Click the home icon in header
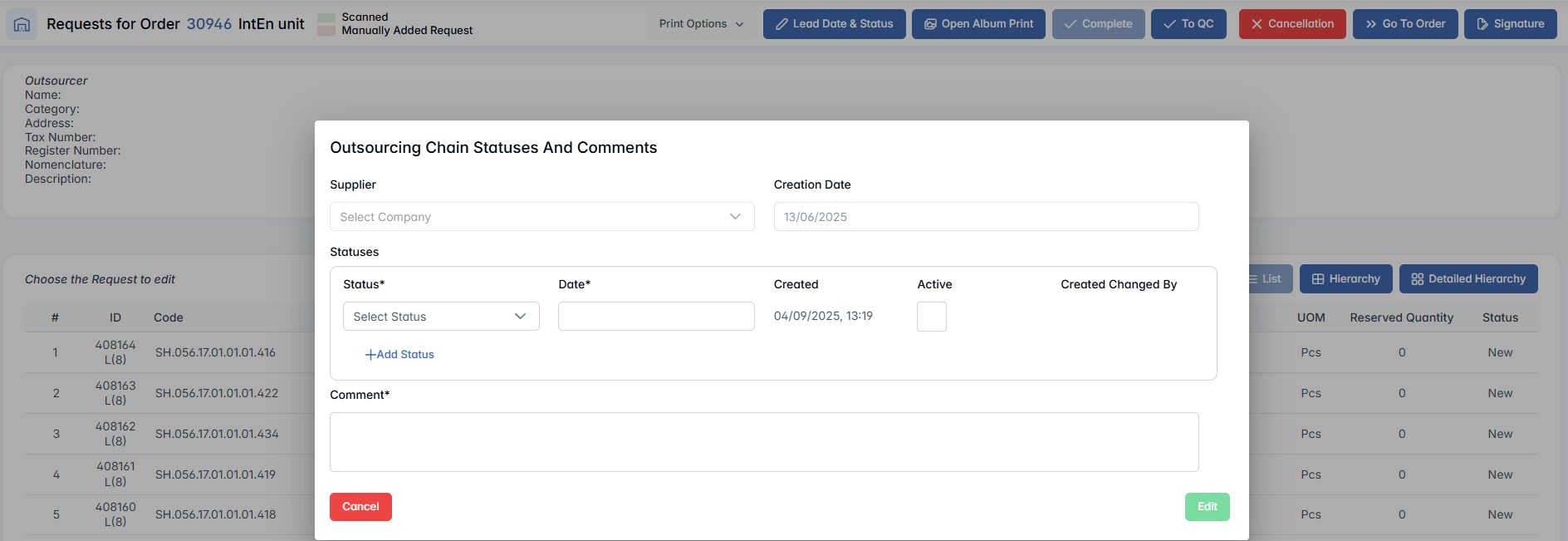Screen dimensions: 1568x541 (22, 24)
